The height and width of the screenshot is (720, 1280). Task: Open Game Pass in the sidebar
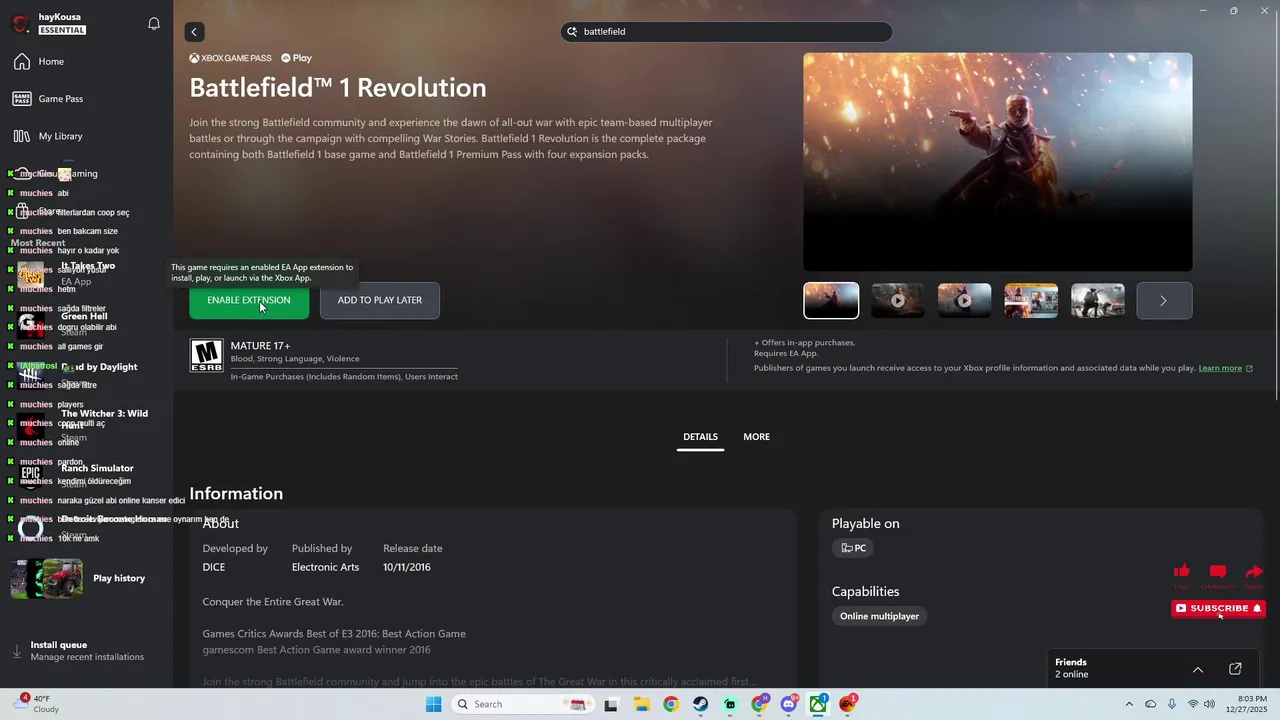click(86, 99)
